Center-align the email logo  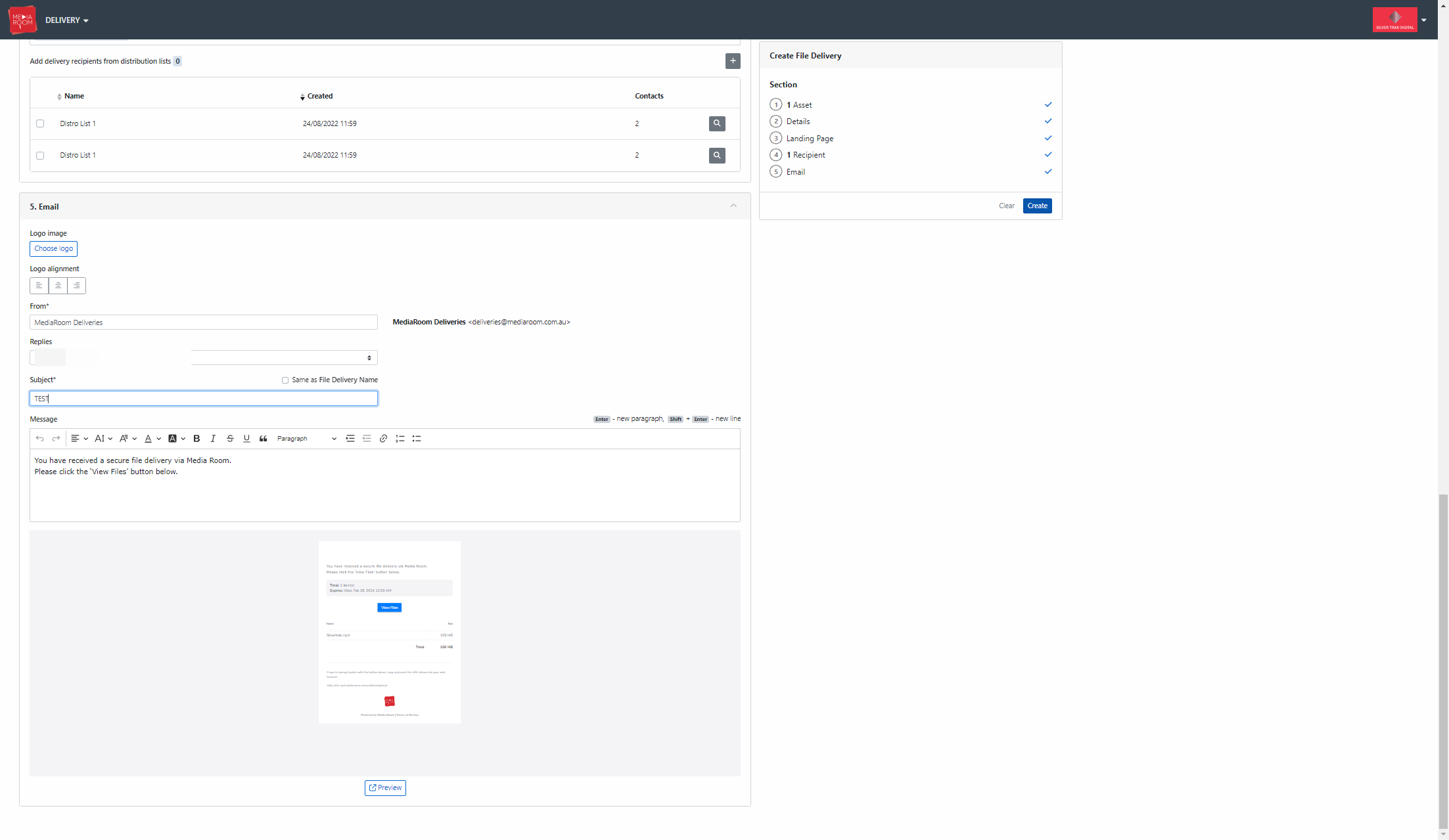pyautogui.click(x=58, y=286)
